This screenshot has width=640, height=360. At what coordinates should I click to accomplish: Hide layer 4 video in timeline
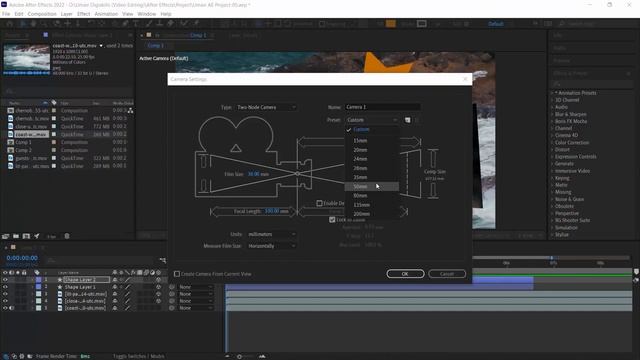(x=5, y=301)
